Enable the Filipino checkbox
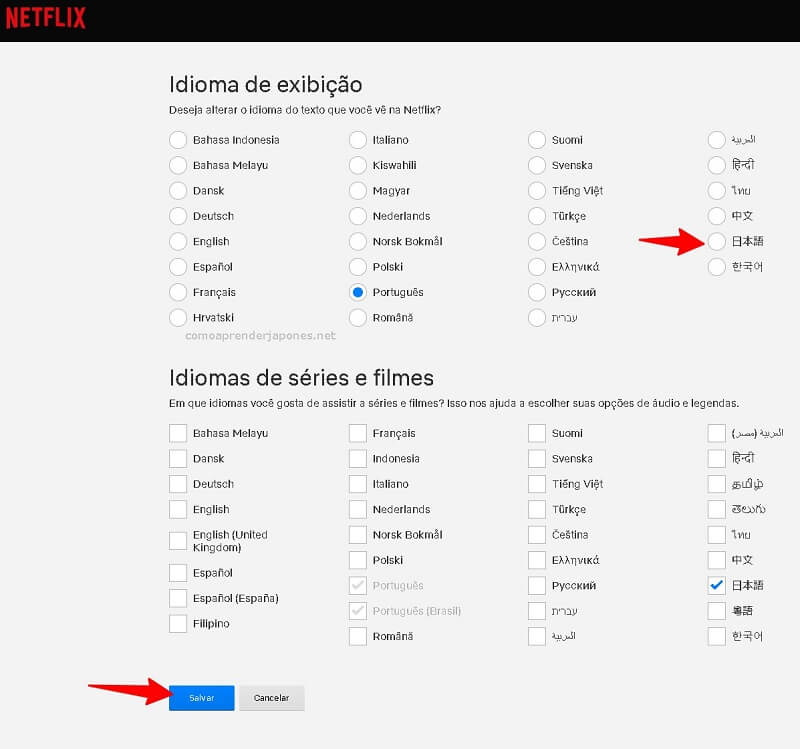The width and height of the screenshot is (800, 749). coord(178,623)
